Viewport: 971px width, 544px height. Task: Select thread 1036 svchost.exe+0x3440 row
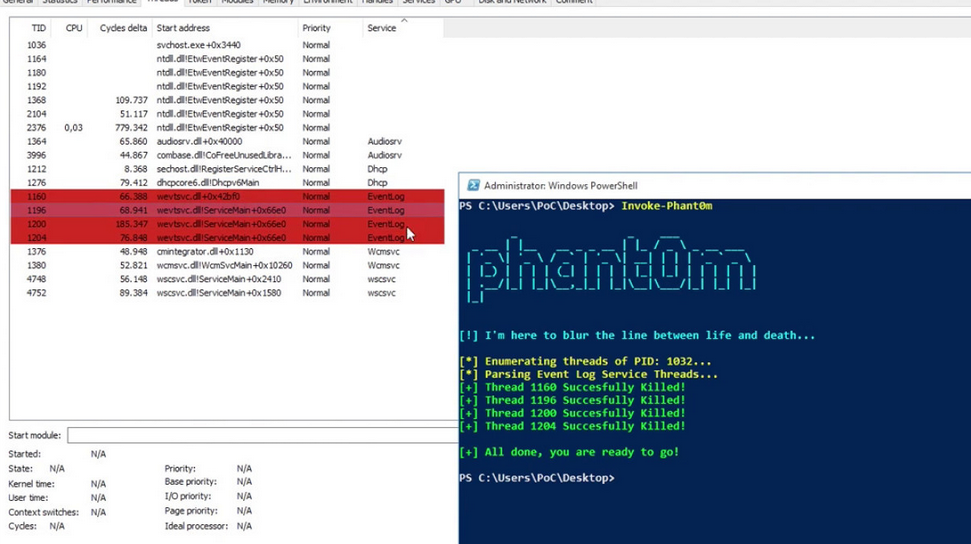(x=227, y=45)
